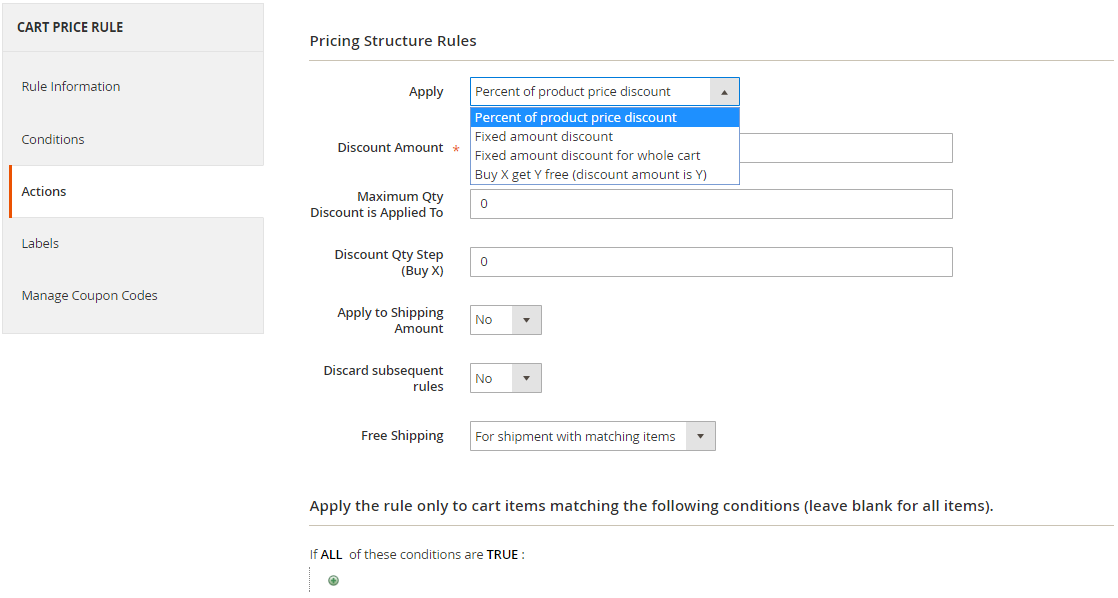Focus the Maximum Qty Discount field
This screenshot has height=598, width=1118.
(711, 204)
